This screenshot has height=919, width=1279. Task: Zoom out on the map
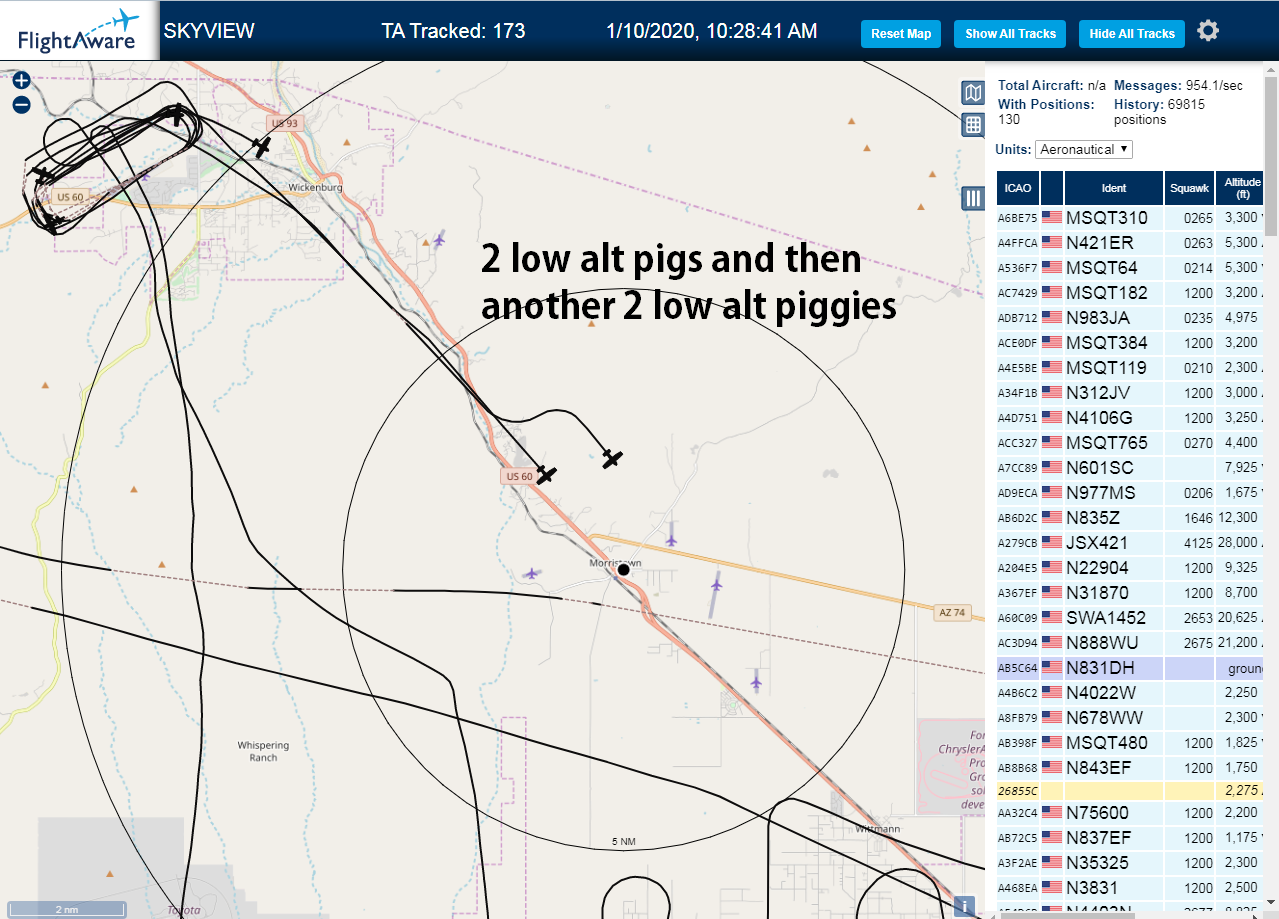point(21,104)
